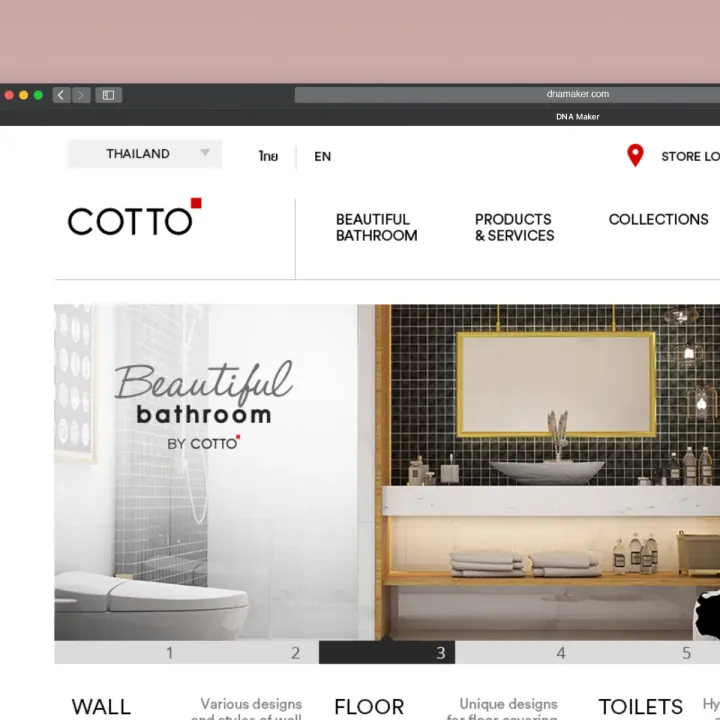720x720 pixels.
Task: Go to slide 5 of carousel
Action: click(x=686, y=652)
